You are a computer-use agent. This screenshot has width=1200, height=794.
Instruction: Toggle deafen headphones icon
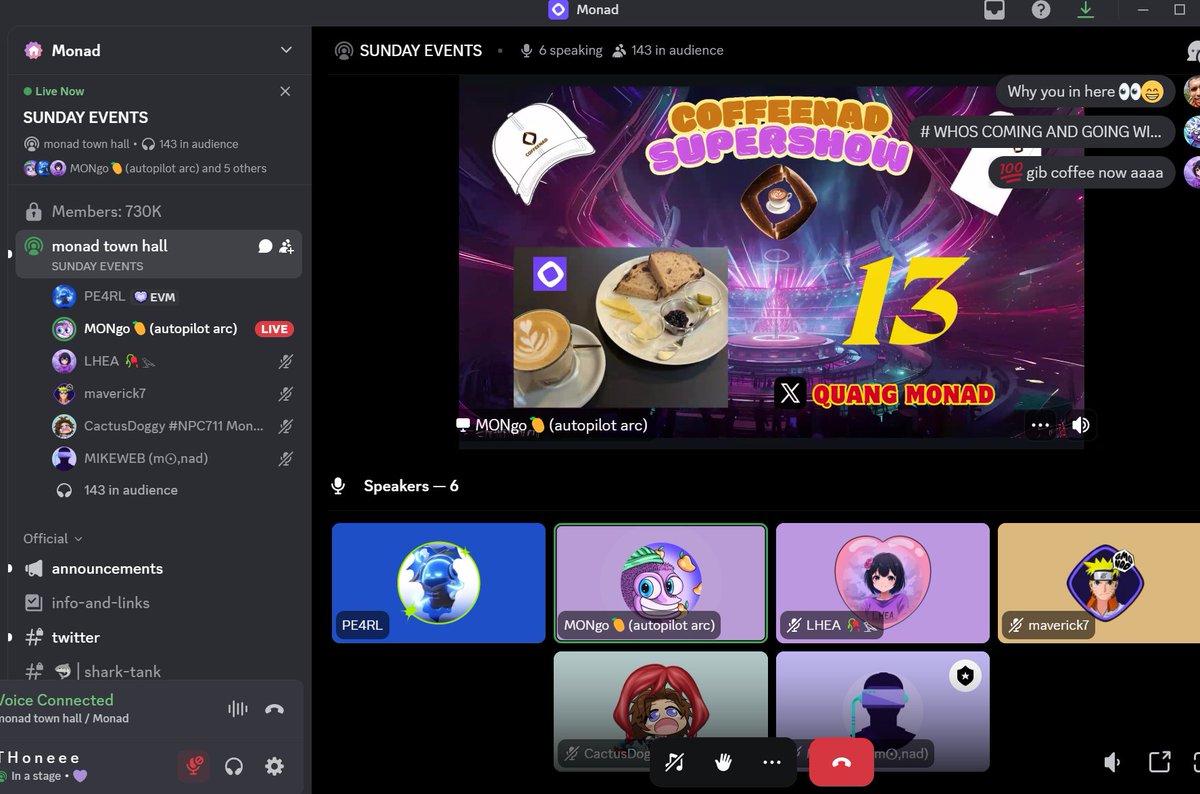234,766
